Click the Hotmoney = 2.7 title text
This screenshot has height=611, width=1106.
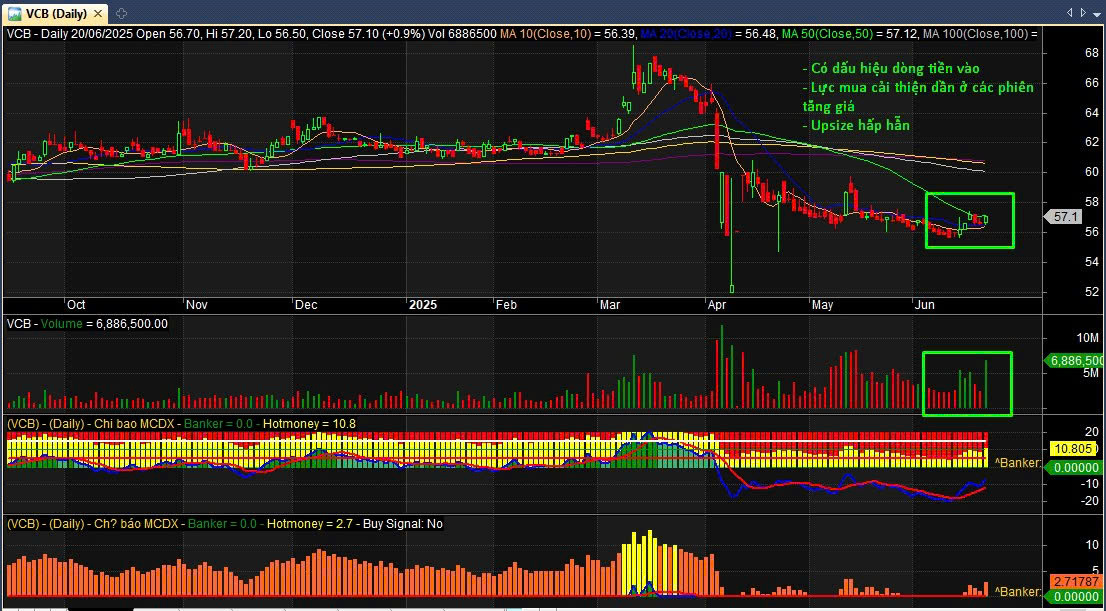click(x=311, y=524)
